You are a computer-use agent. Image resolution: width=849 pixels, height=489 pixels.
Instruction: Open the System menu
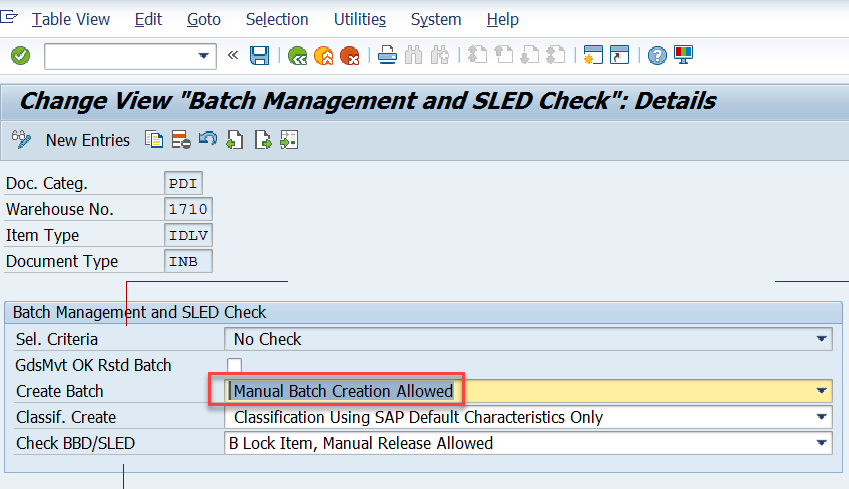point(436,19)
